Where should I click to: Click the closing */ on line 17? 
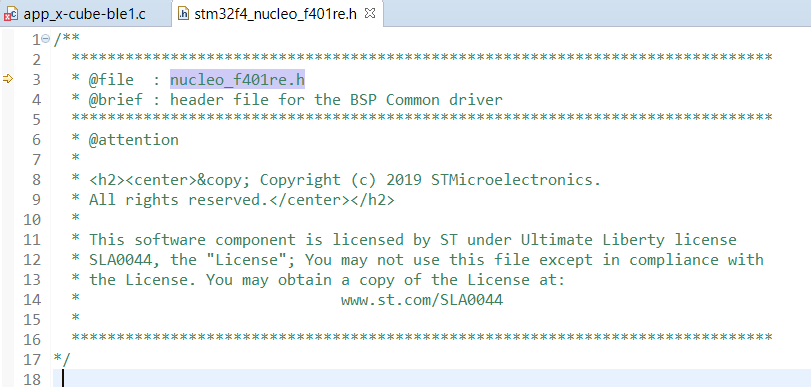coord(62,359)
